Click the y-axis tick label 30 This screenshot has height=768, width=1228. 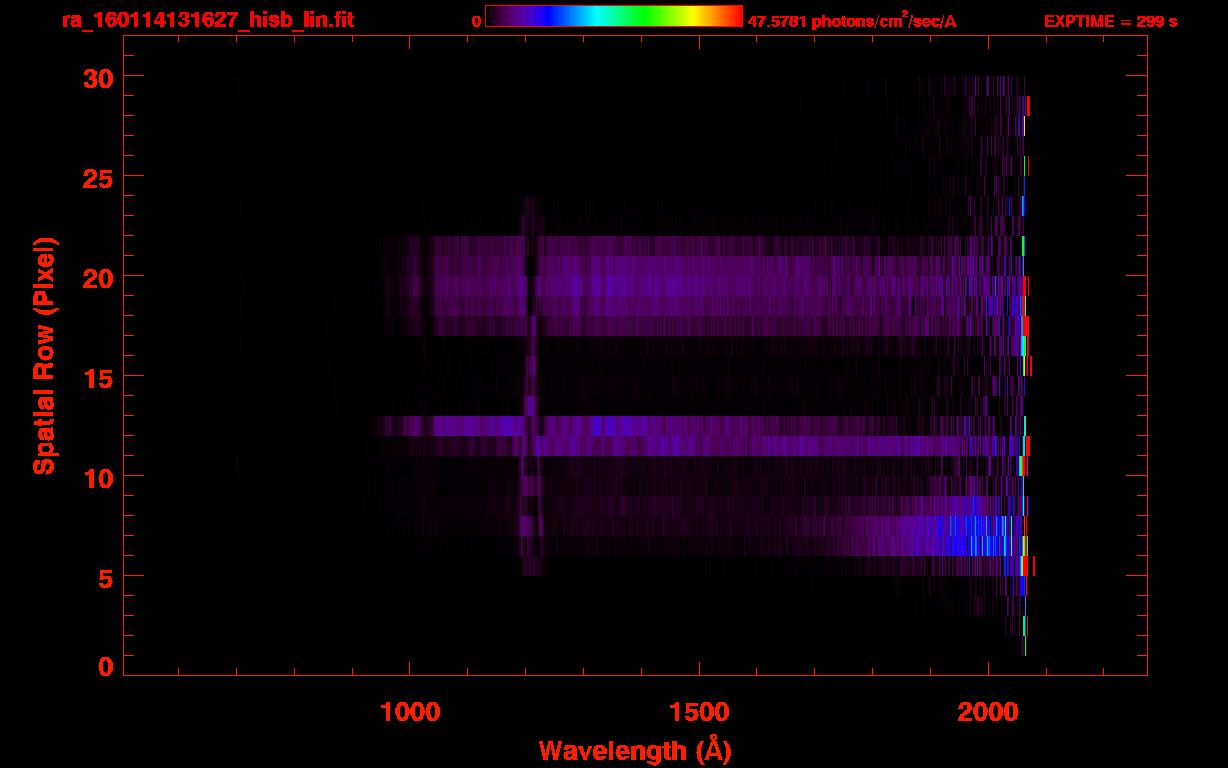tap(98, 77)
